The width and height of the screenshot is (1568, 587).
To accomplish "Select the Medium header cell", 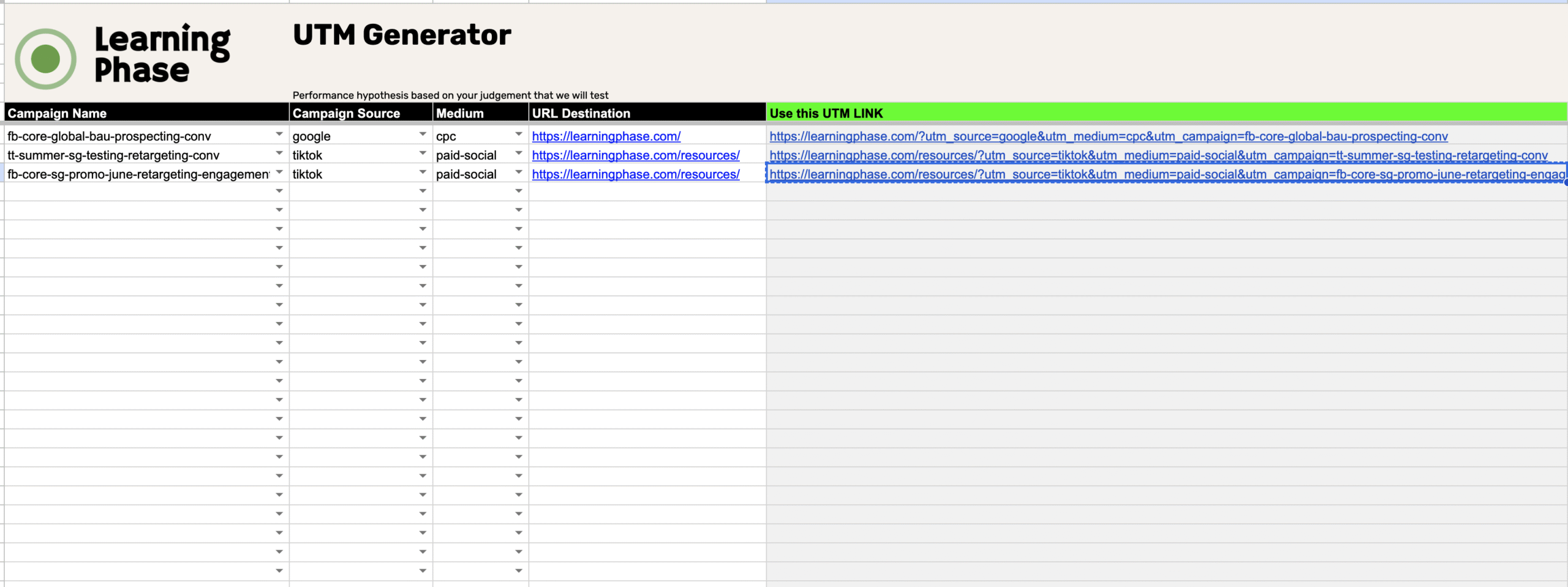I will pyautogui.click(x=481, y=113).
